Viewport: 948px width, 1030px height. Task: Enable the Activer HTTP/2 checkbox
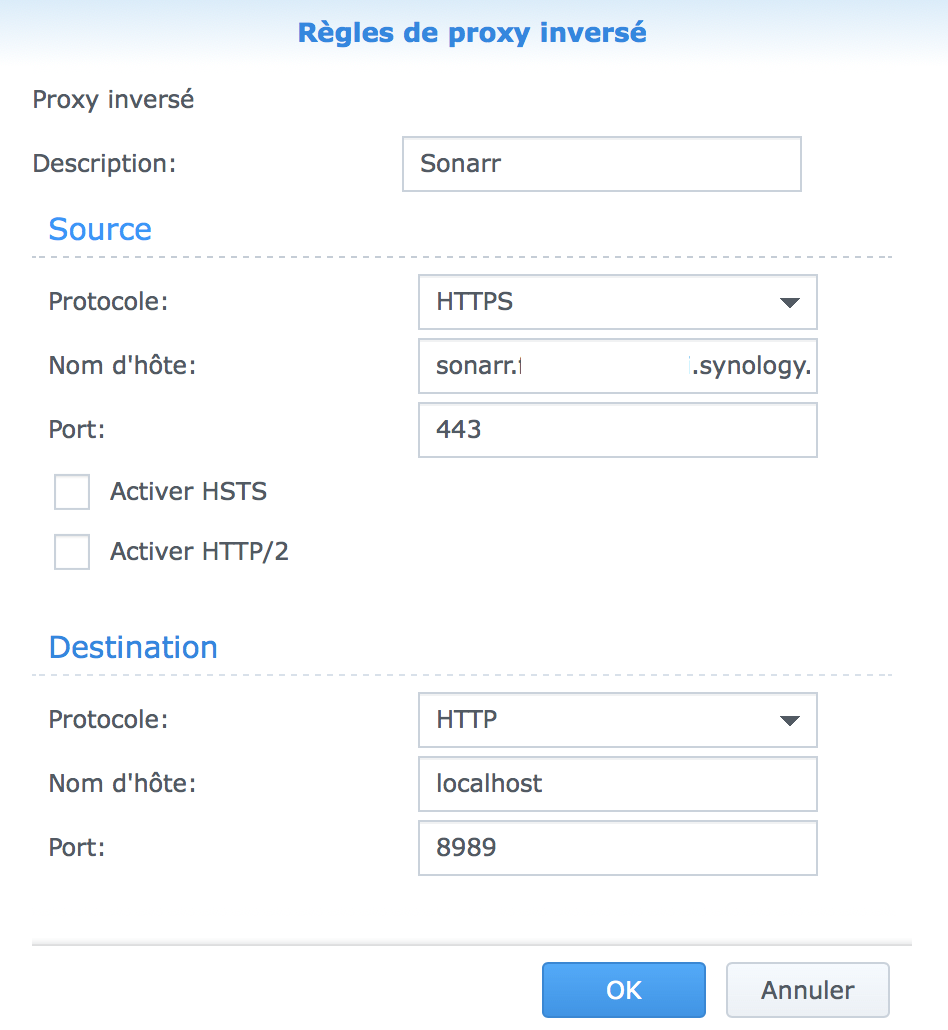point(72,551)
